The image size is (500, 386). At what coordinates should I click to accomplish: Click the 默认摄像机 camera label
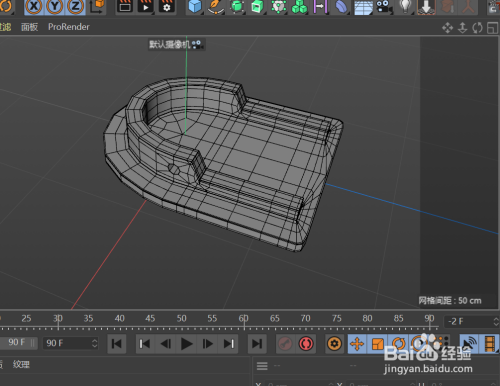pyautogui.click(x=170, y=44)
